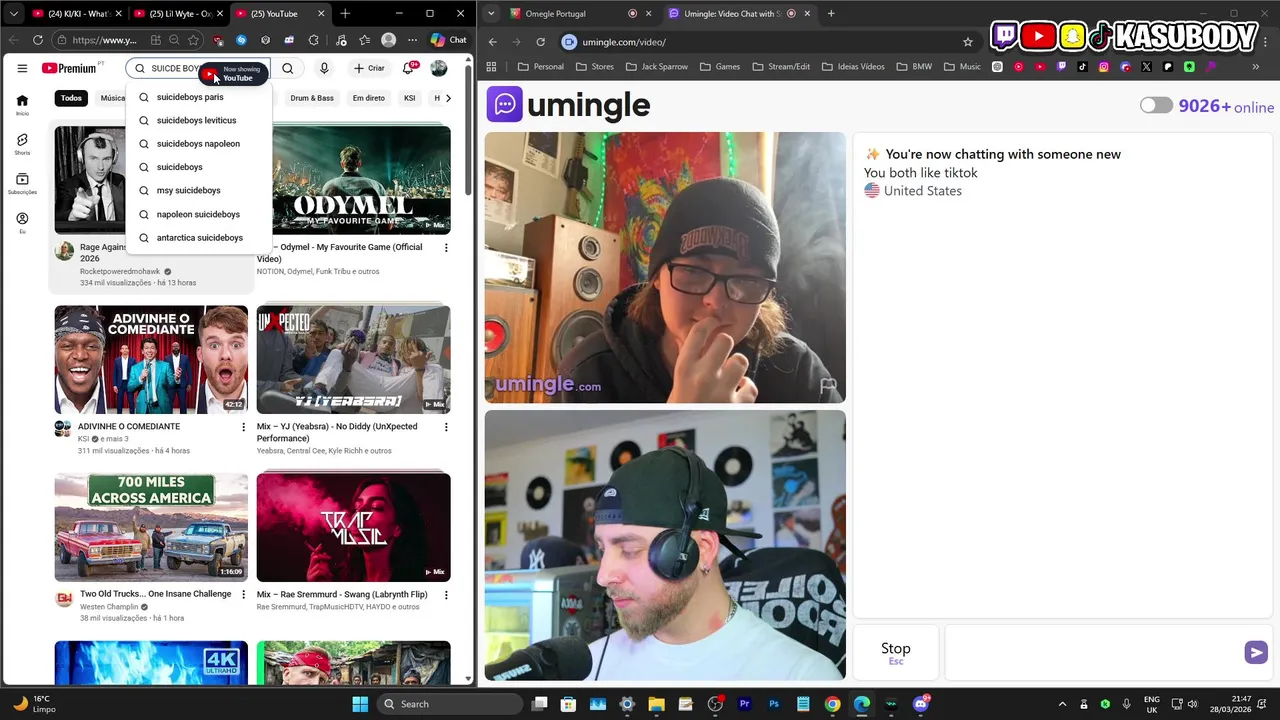Open '700 Miles Across America' thumbnail
Image resolution: width=1280 pixels, height=720 pixels.
coord(151,527)
